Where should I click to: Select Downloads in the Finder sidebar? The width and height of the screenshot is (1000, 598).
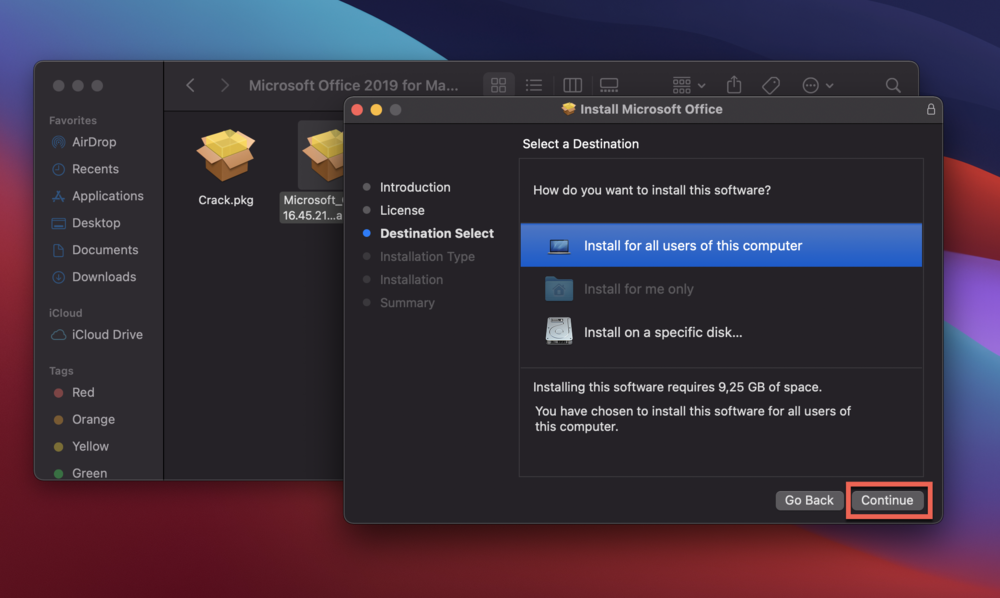tap(104, 277)
